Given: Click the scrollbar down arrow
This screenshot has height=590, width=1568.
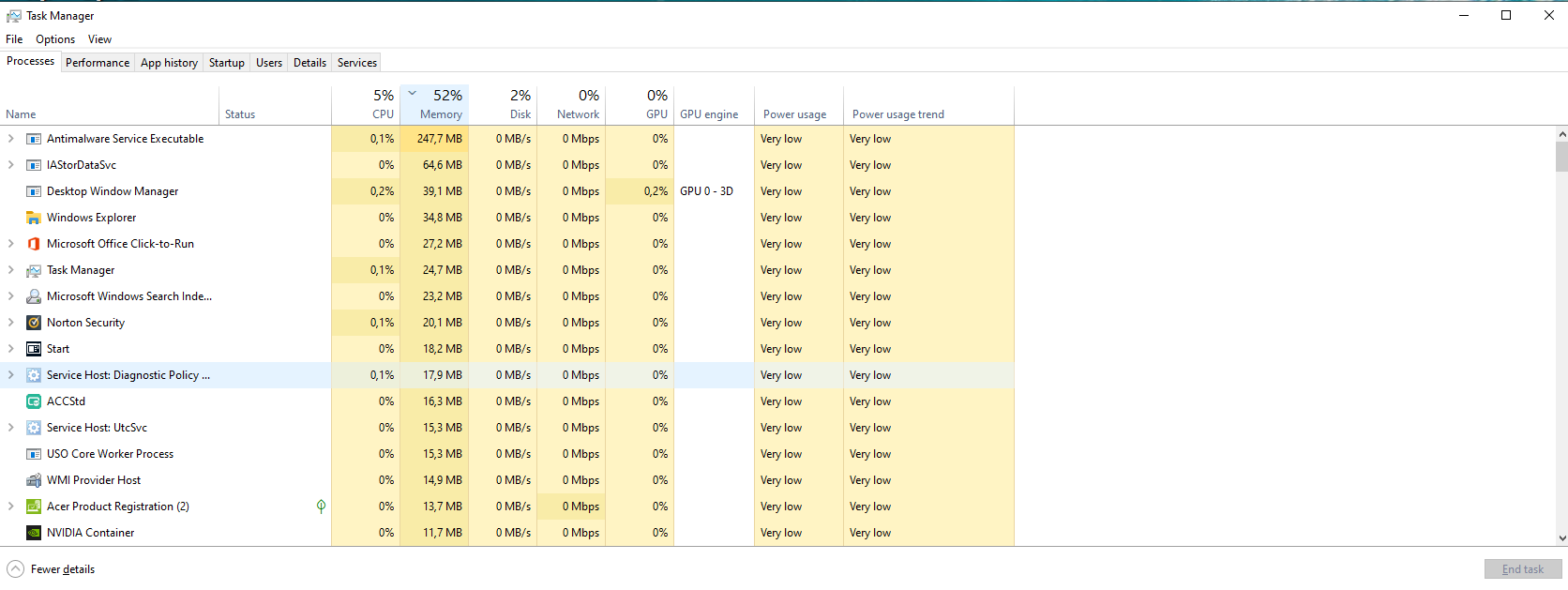Looking at the screenshot, I should click(1561, 538).
